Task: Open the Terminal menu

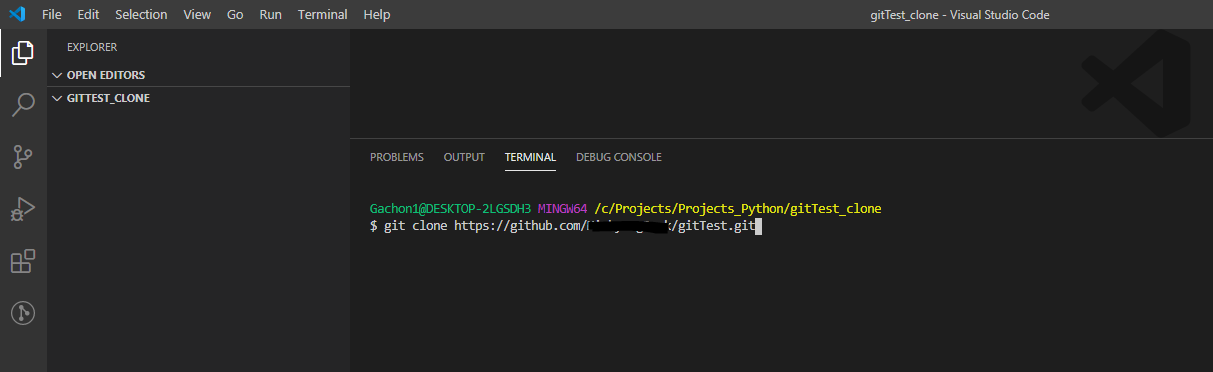Action: (x=323, y=15)
